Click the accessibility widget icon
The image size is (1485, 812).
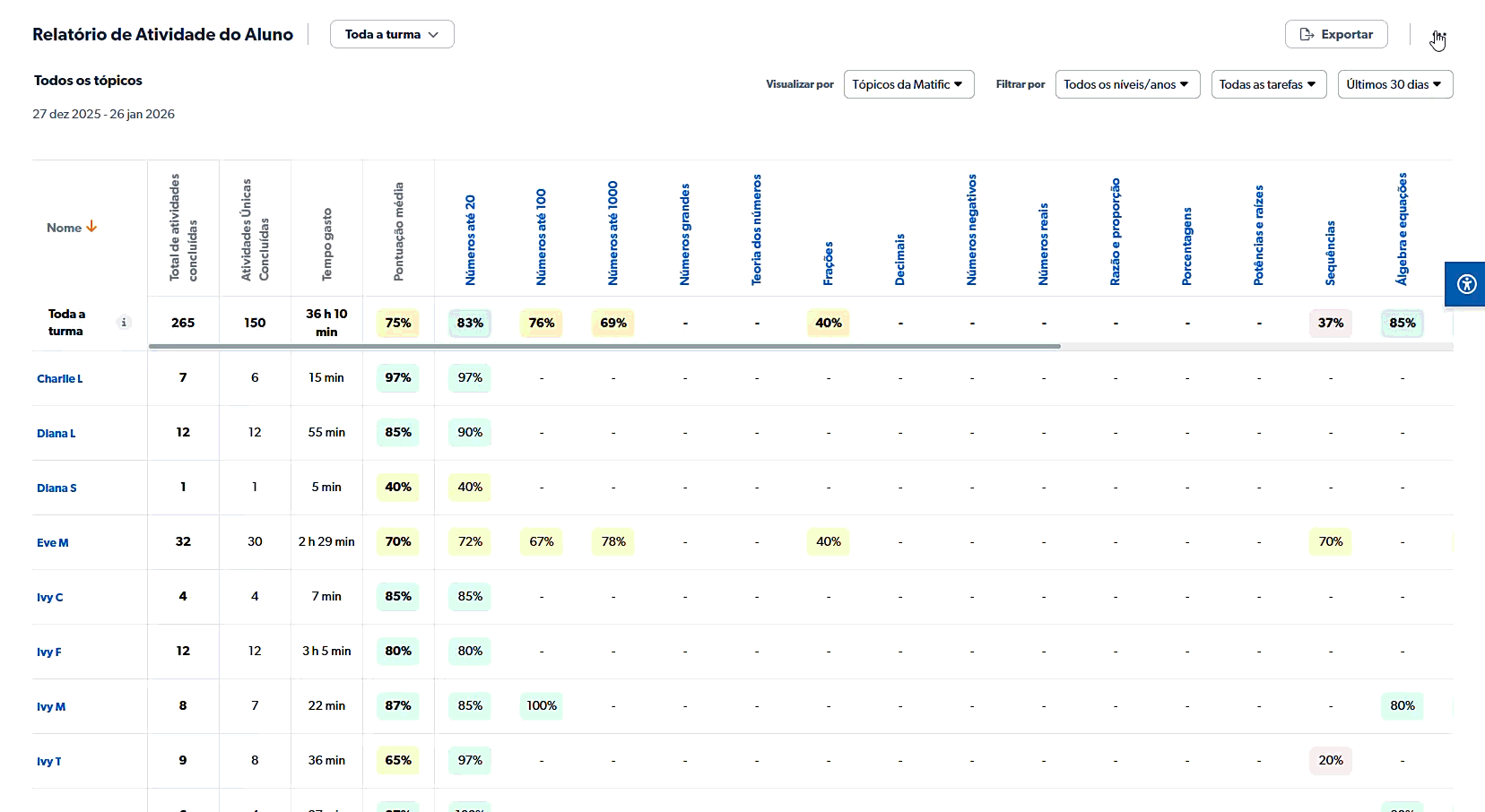click(x=1466, y=285)
